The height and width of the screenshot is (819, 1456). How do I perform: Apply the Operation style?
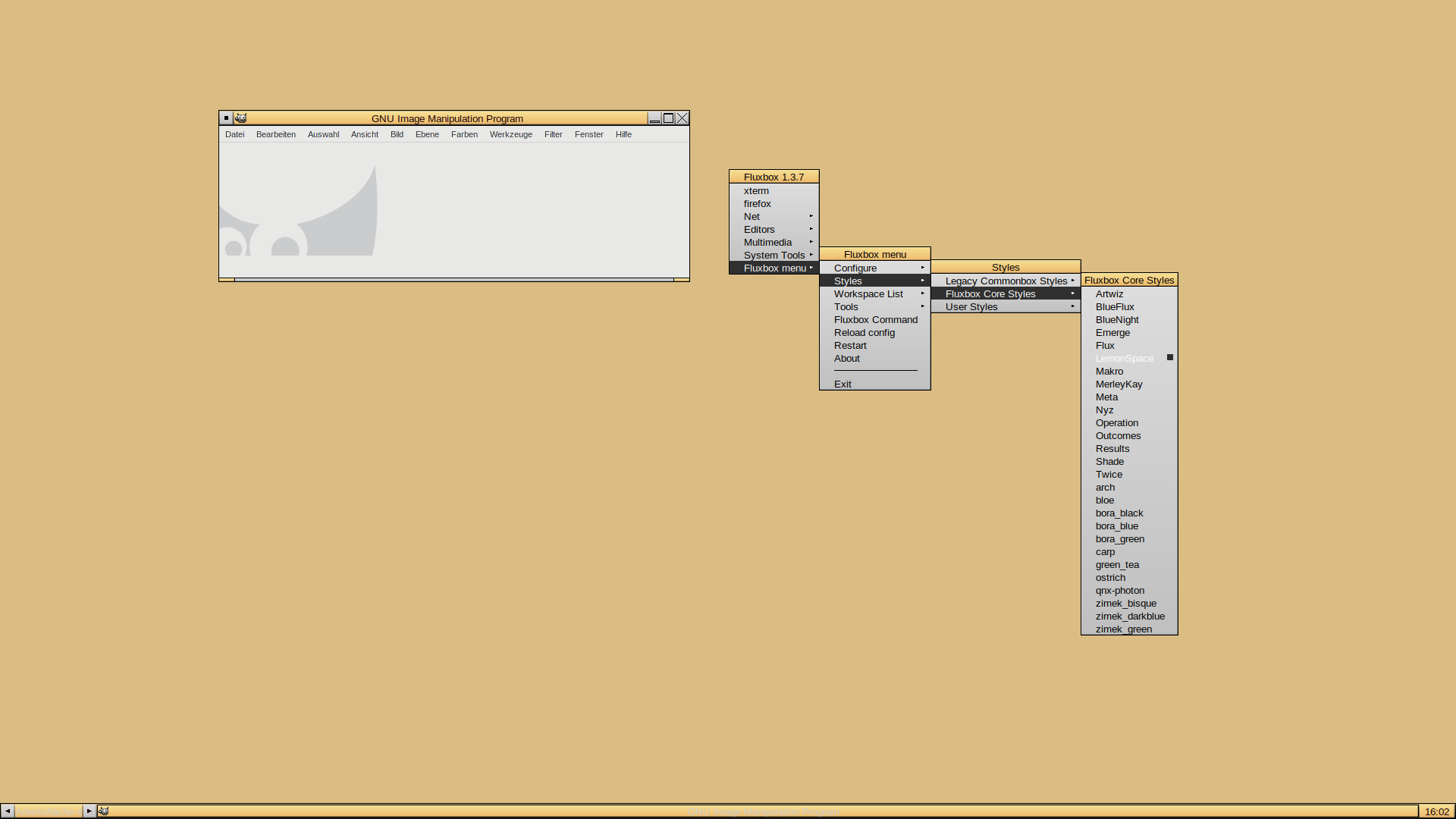[1129, 422]
